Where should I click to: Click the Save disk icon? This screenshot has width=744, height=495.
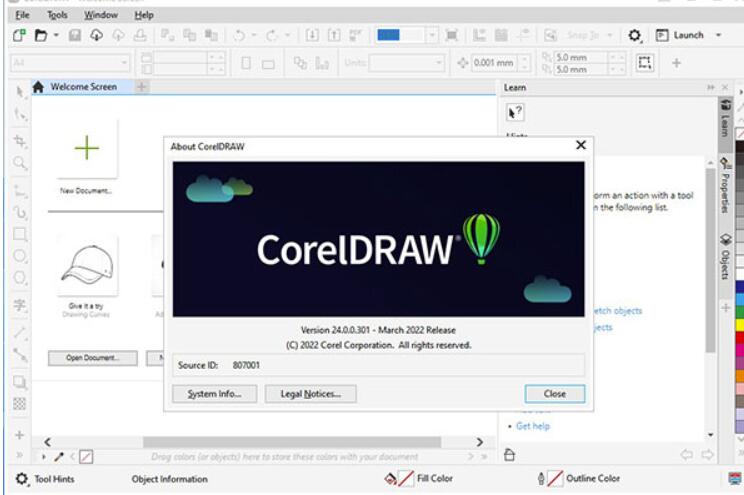tap(74, 35)
